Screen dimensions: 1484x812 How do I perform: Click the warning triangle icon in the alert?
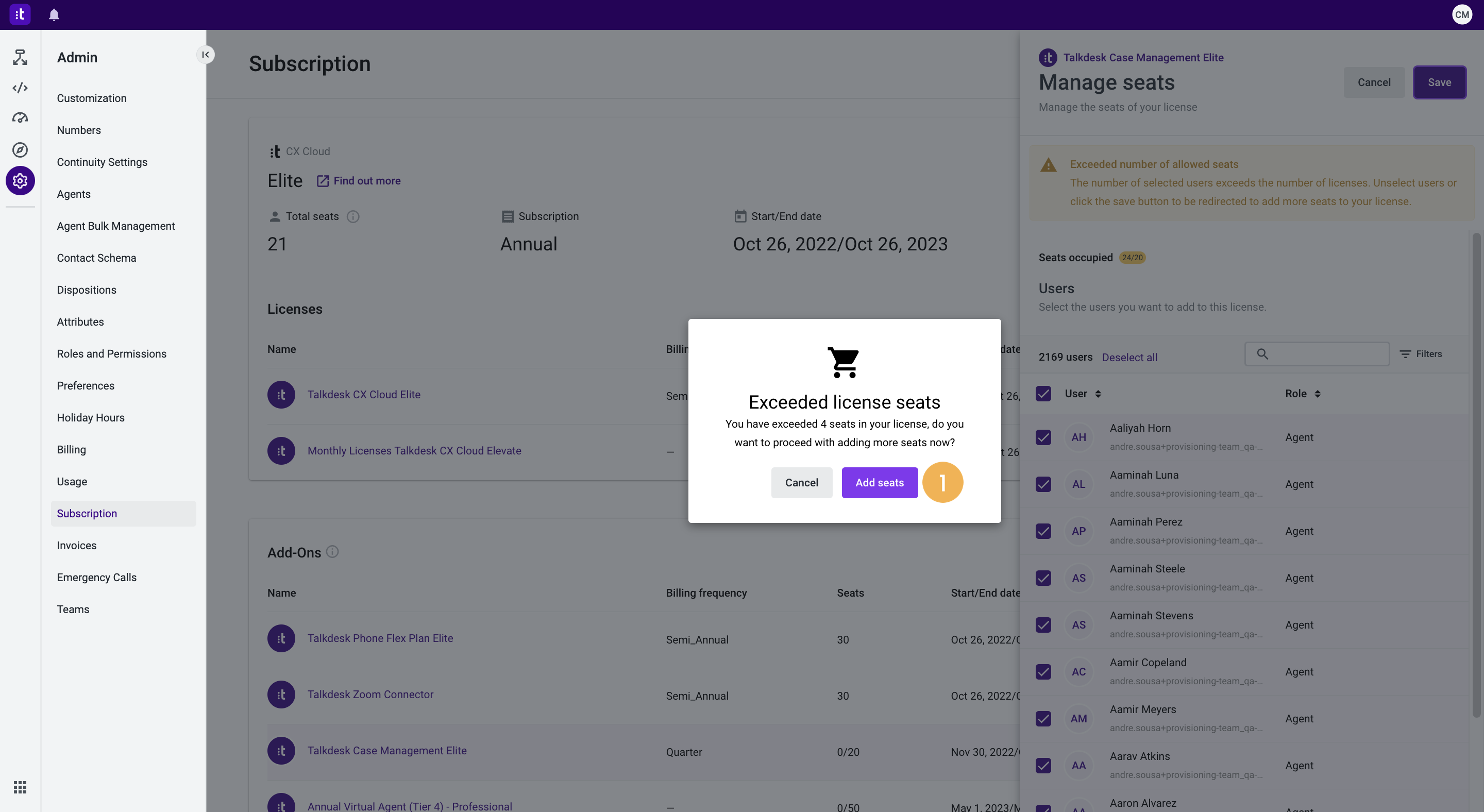tap(1049, 165)
